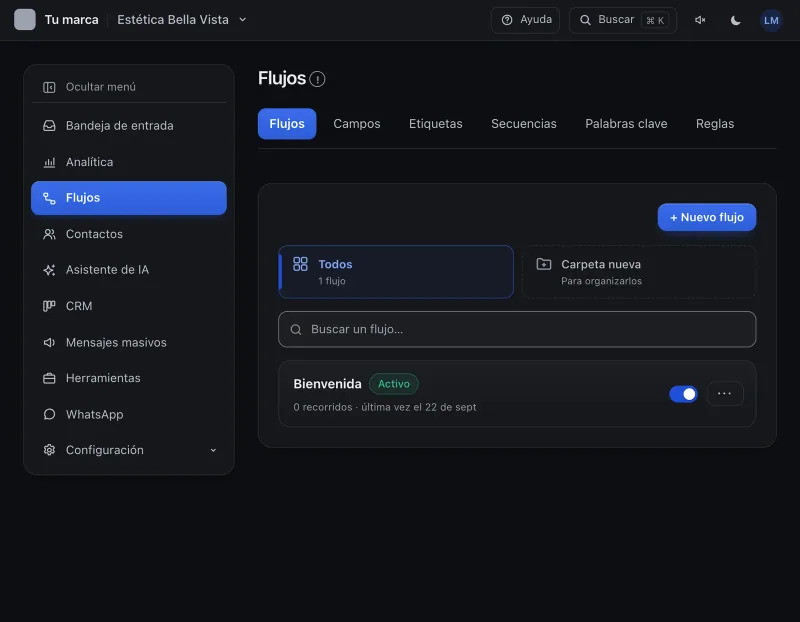Viewport: 800px width, 622px height.
Task: Collapse sidebar with Ocultar menú
Action: coord(129,87)
